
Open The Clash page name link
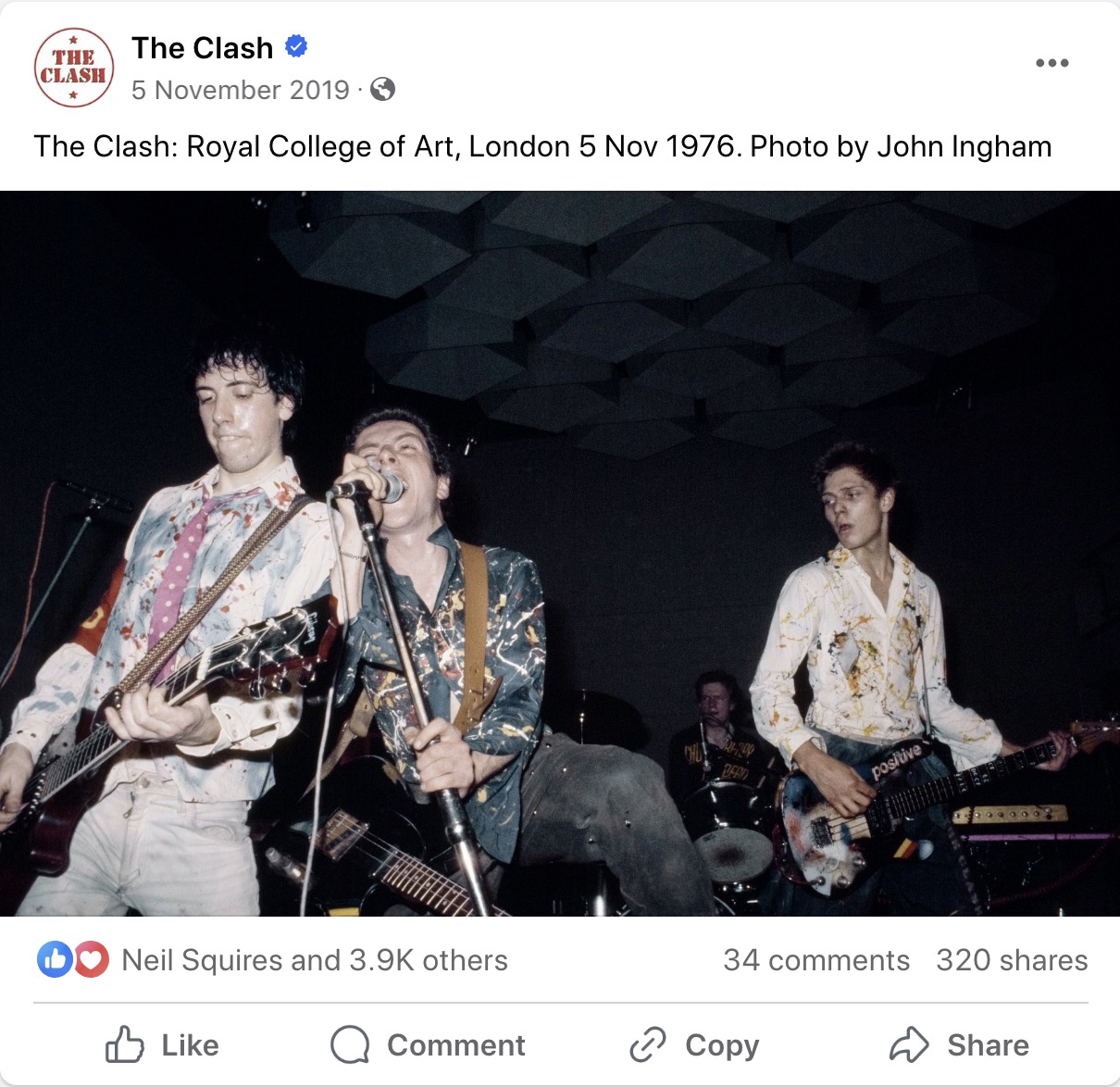pos(202,47)
